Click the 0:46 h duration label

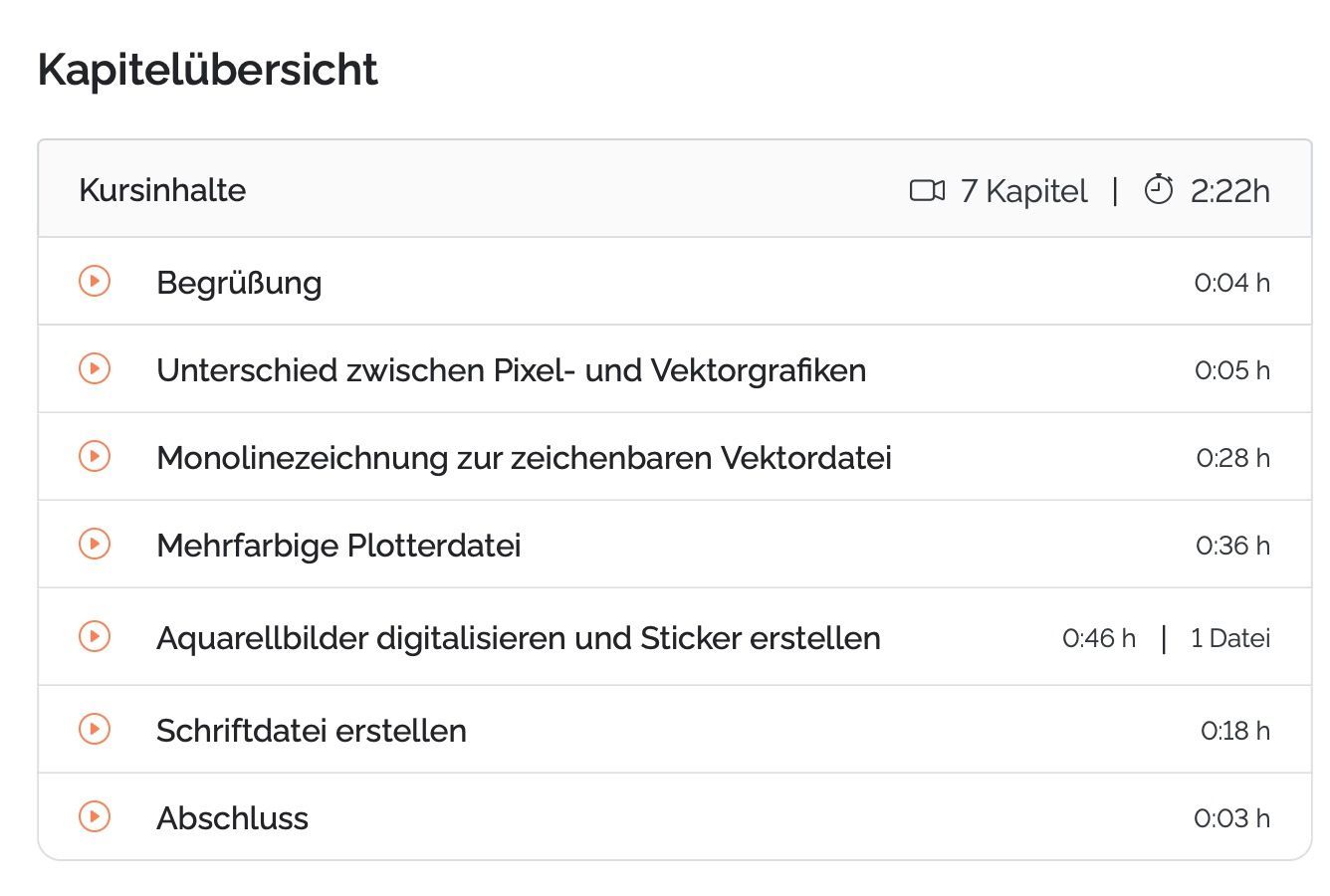pos(1098,638)
